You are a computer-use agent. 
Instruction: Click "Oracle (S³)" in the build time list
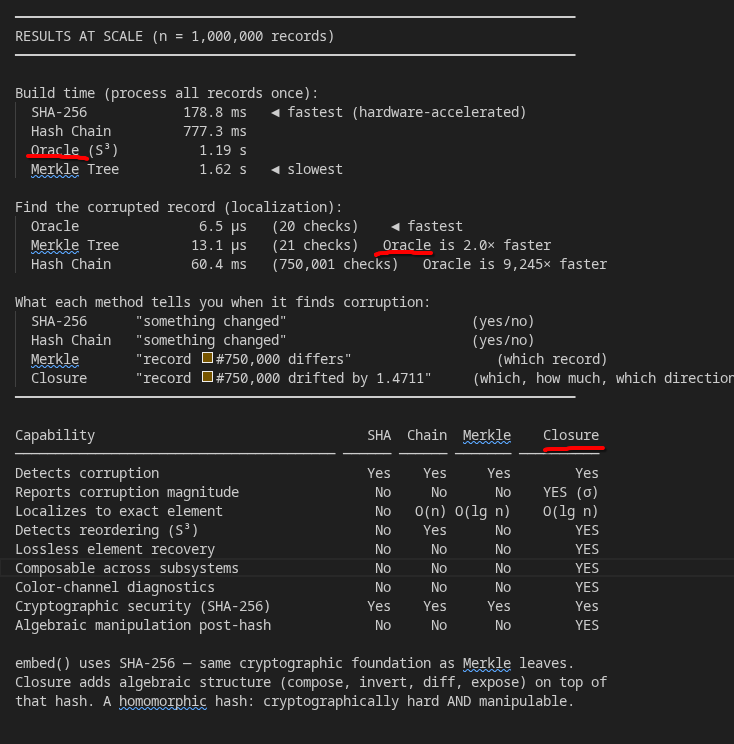tap(74, 150)
